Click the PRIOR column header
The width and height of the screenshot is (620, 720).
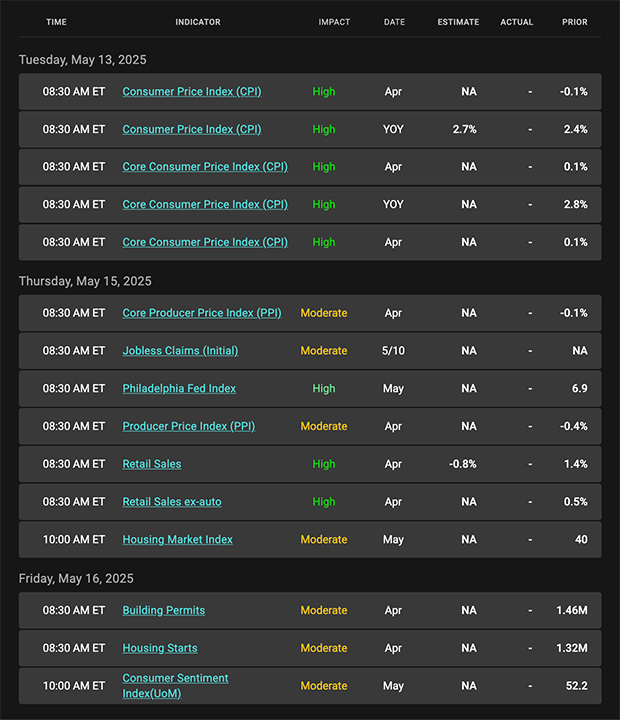coord(575,22)
